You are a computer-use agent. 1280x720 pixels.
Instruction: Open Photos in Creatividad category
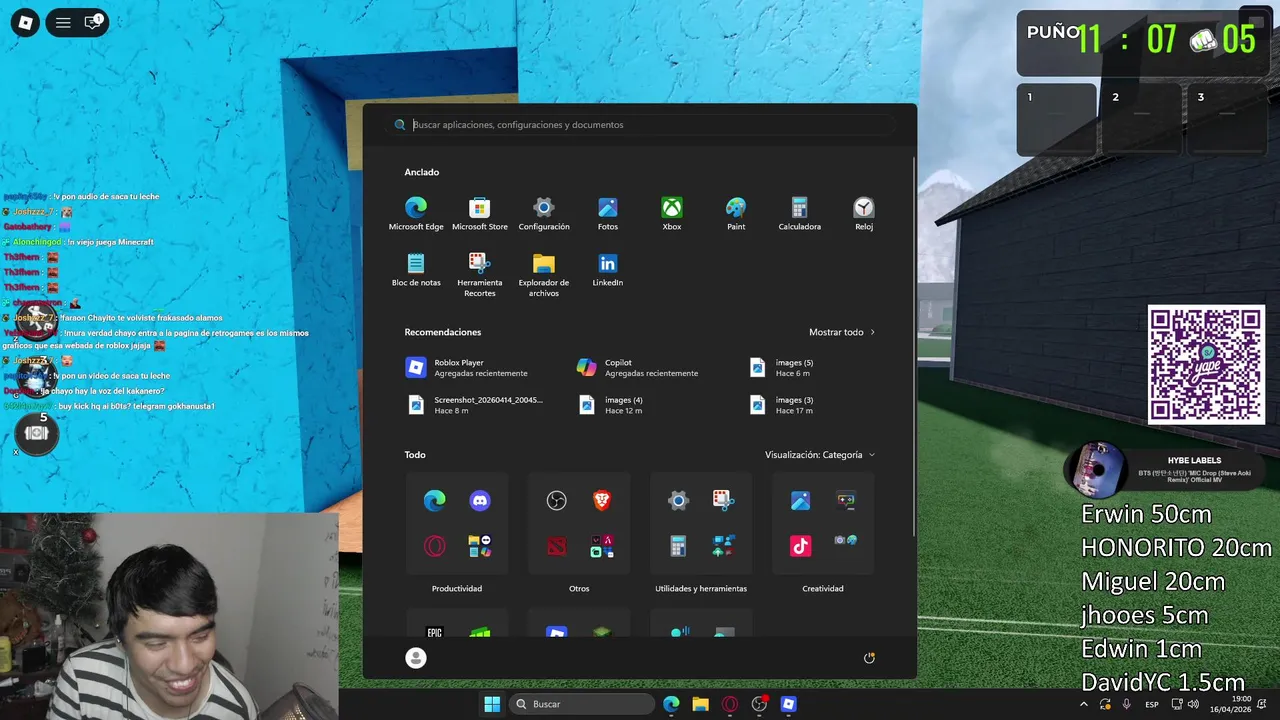[x=800, y=501]
